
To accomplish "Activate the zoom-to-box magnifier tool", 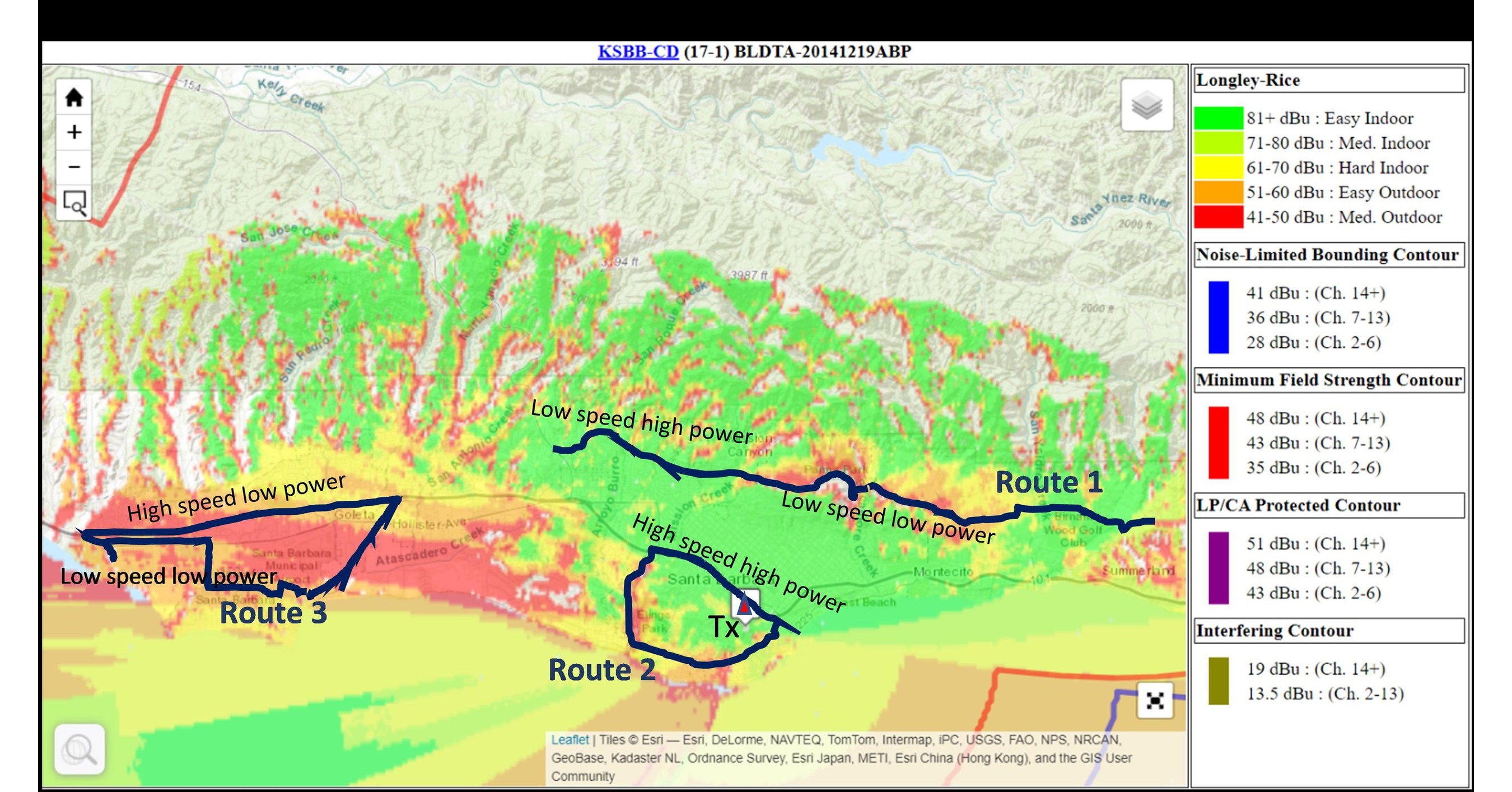I will pyautogui.click(x=74, y=203).
